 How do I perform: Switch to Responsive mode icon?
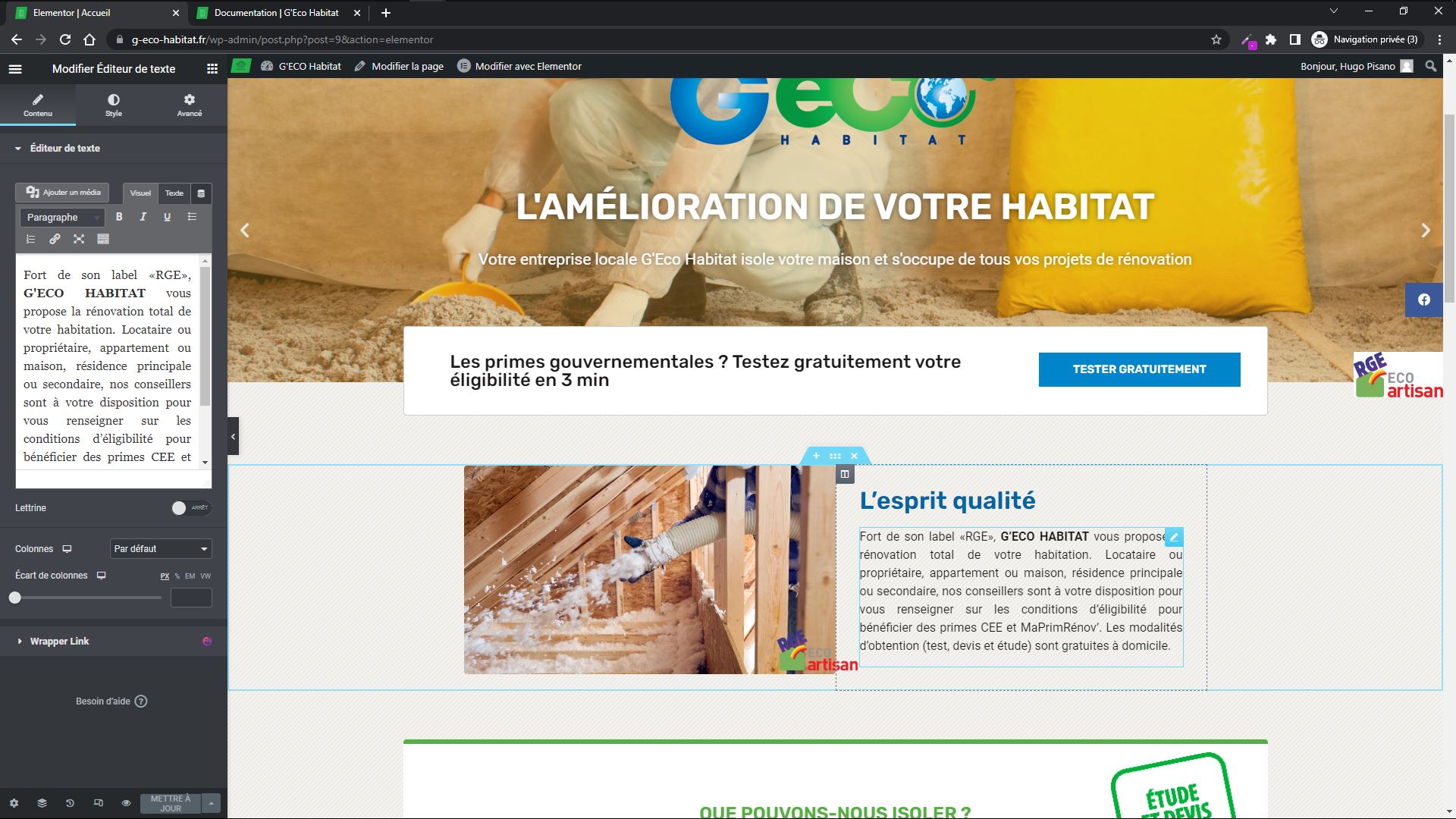coord(98,803)
